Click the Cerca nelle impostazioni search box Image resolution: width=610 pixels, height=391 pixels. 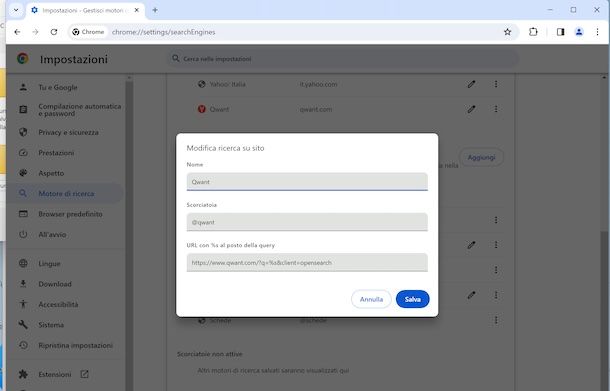coord(343,59)
